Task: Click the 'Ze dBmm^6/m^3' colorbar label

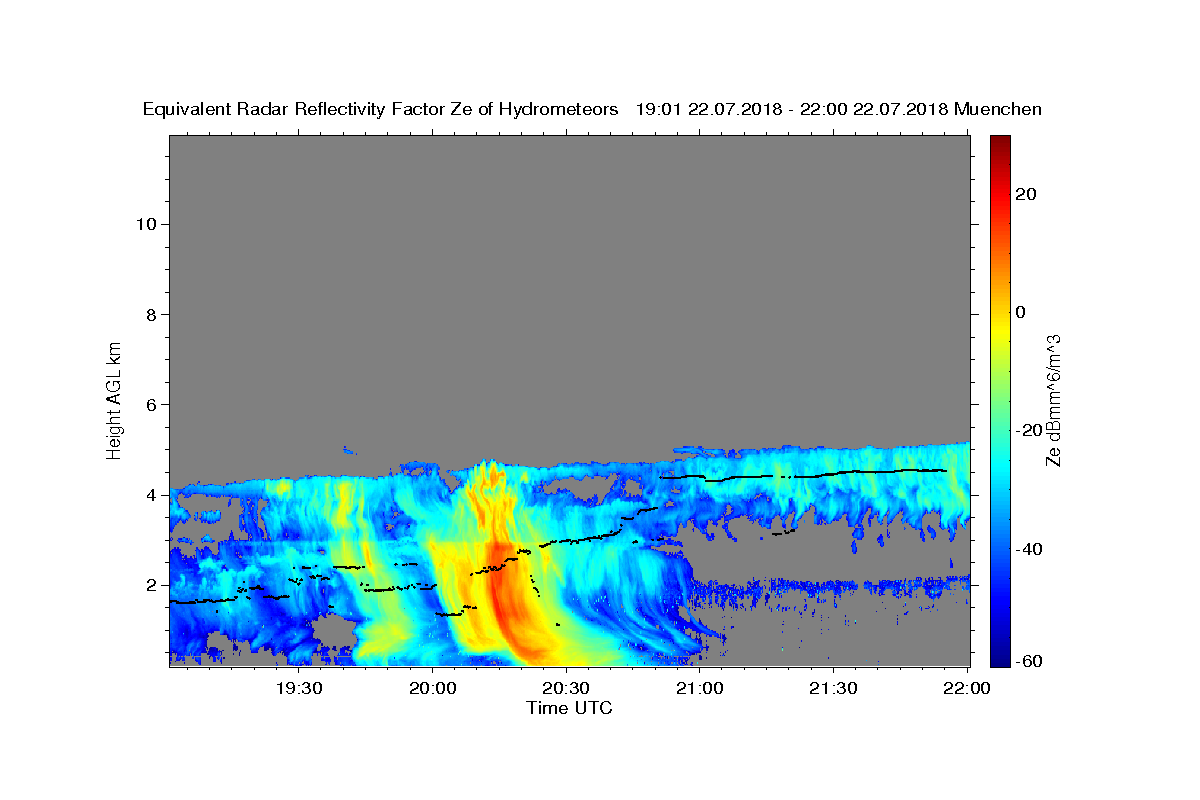Action: (1053, 400)
